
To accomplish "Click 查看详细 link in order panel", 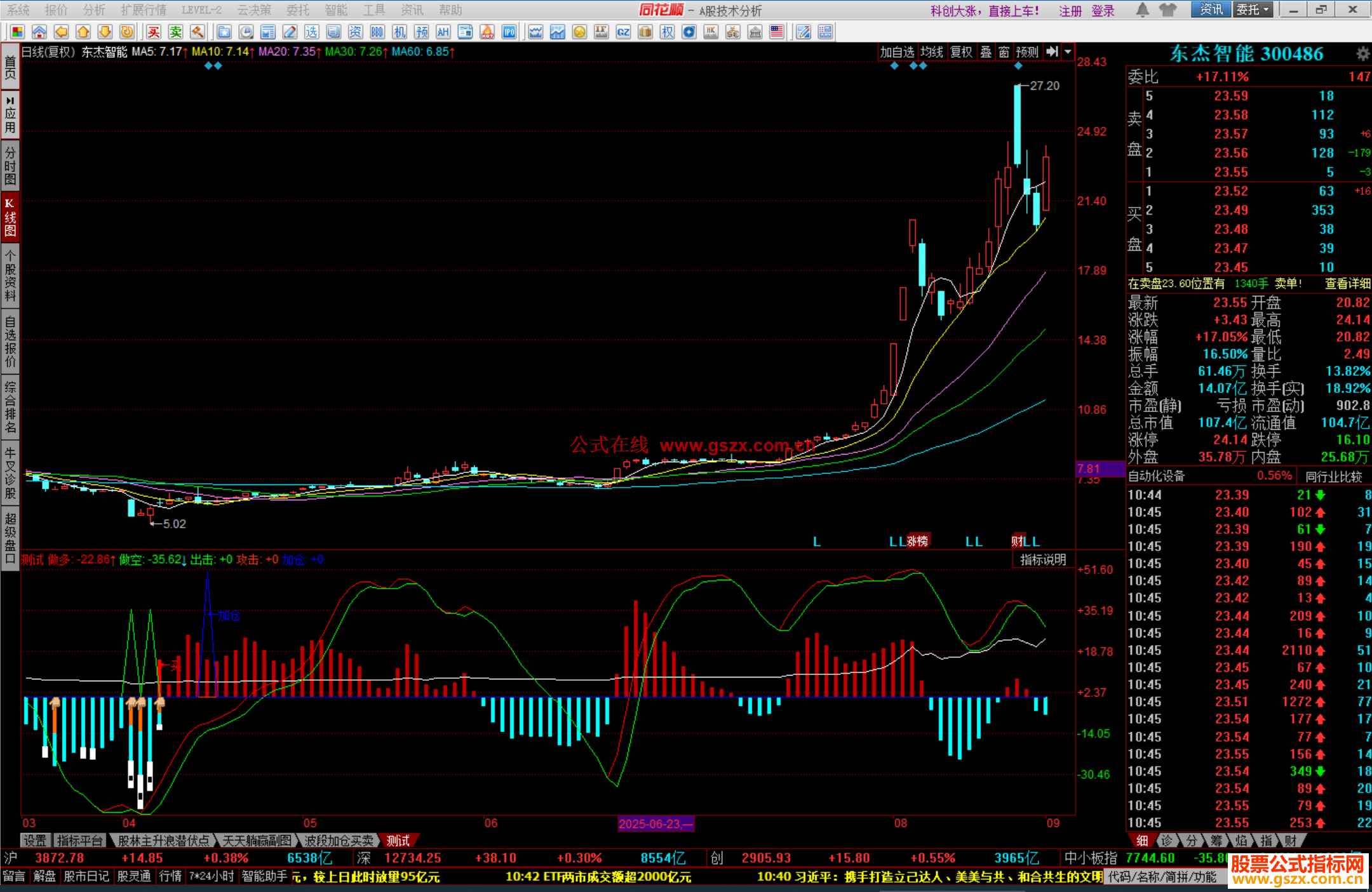I will pos(1347,284).
